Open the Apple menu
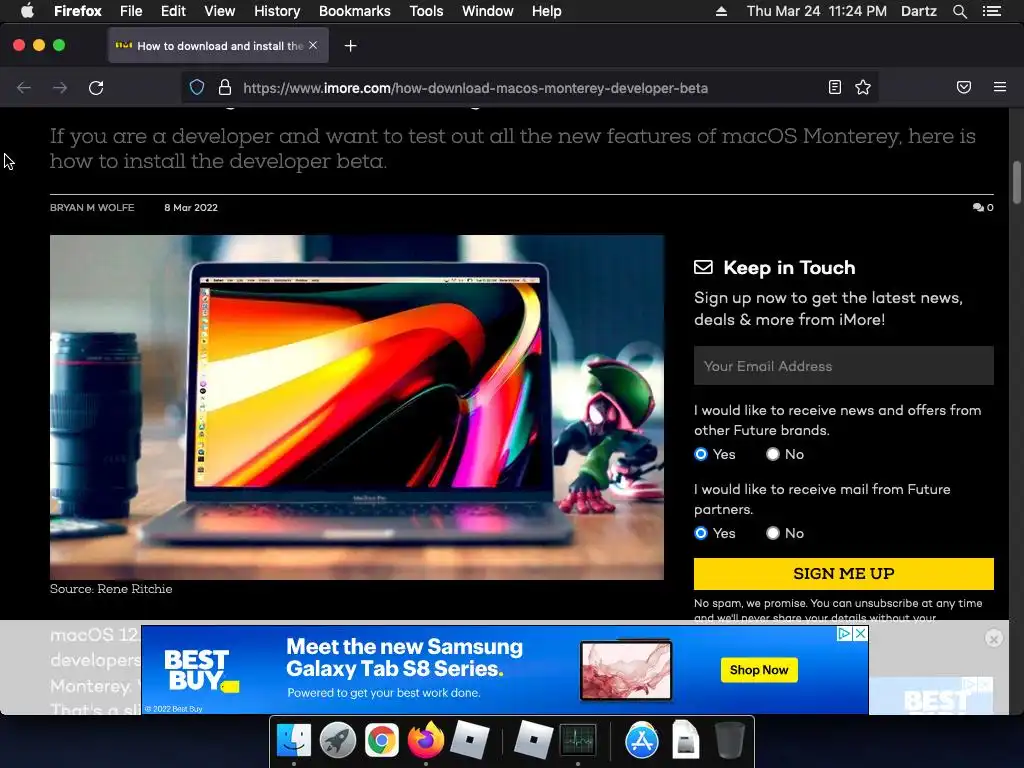1024x768 pixels. [27, 11]
